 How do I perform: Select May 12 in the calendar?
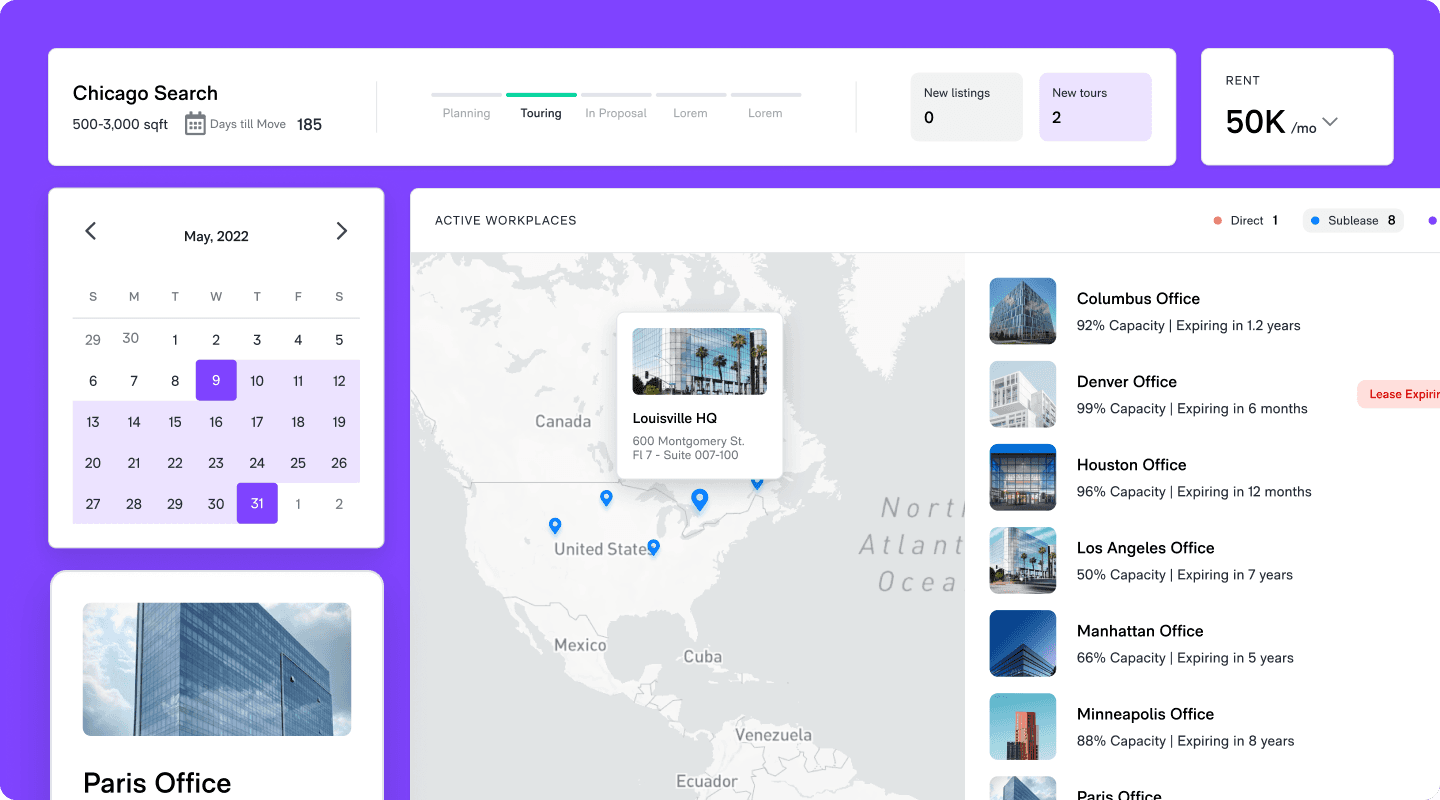point(339,381)
